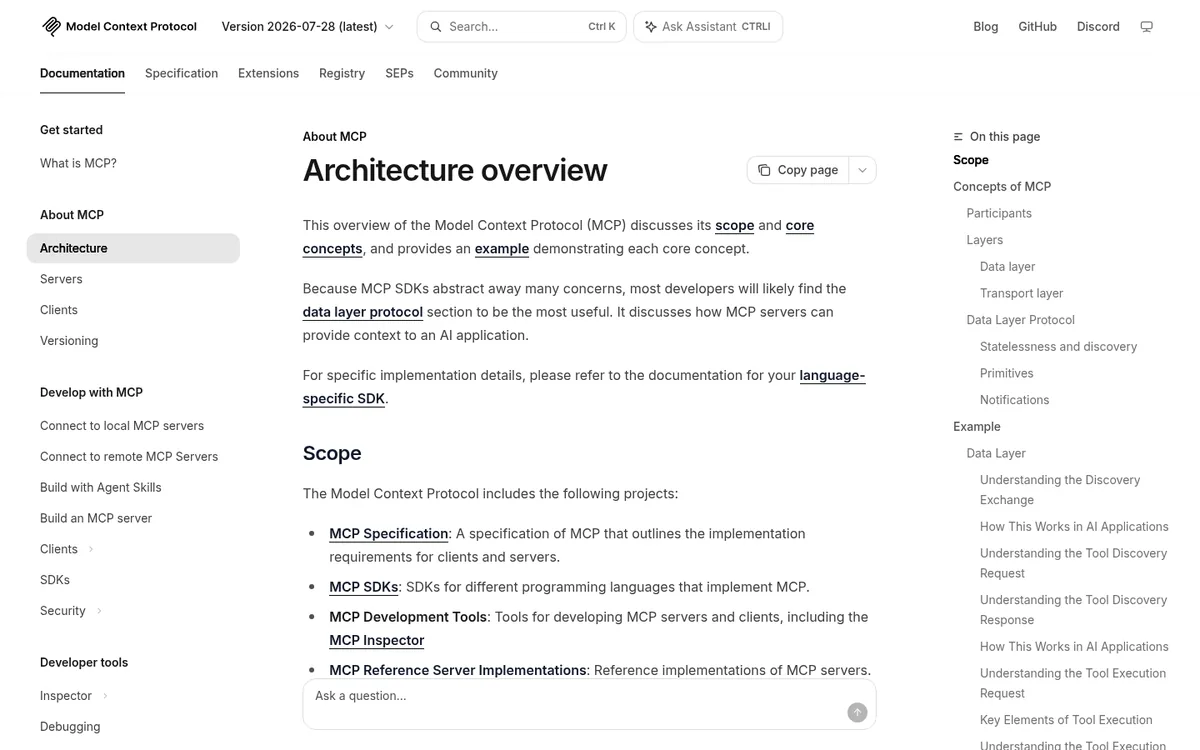Open Build with Agent Skills

(x=100, y=488)
